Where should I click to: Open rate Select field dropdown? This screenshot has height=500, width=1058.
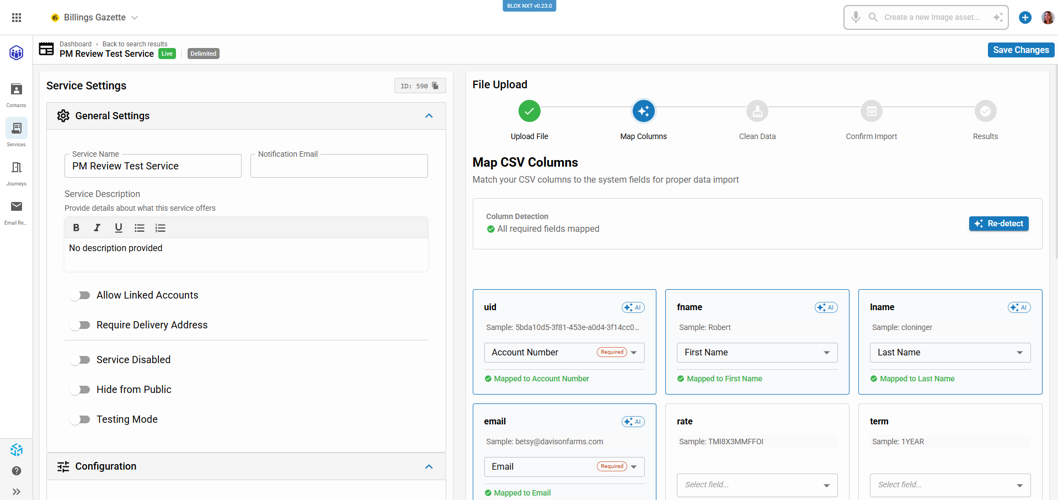point(757,484)
